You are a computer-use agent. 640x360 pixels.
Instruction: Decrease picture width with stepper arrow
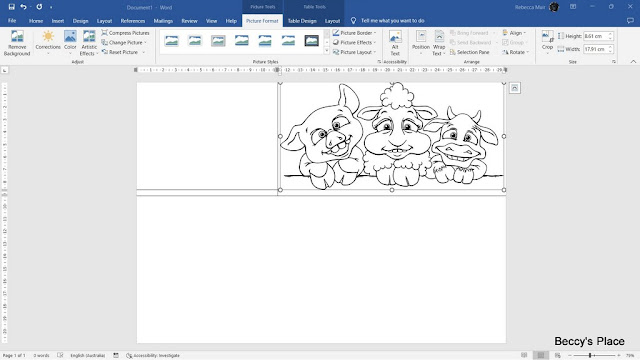coord(610,51)
